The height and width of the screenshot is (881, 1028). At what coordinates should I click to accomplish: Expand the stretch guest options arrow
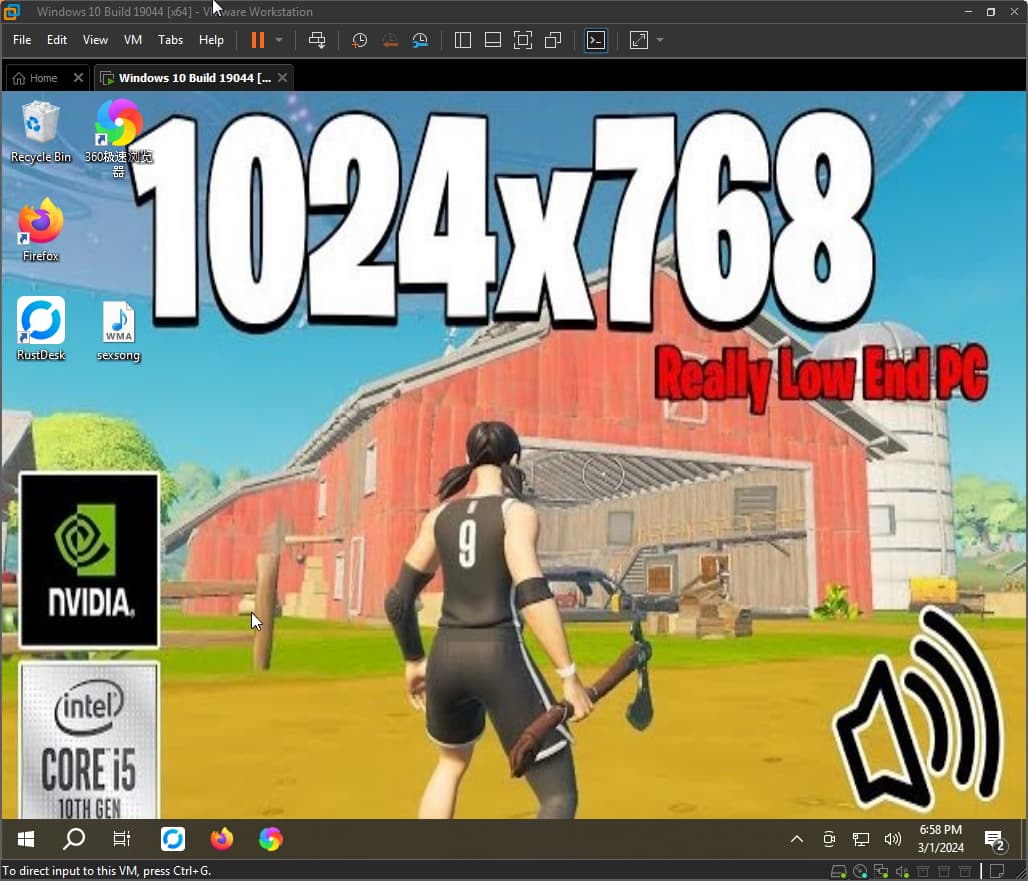[x=660, y=40]
